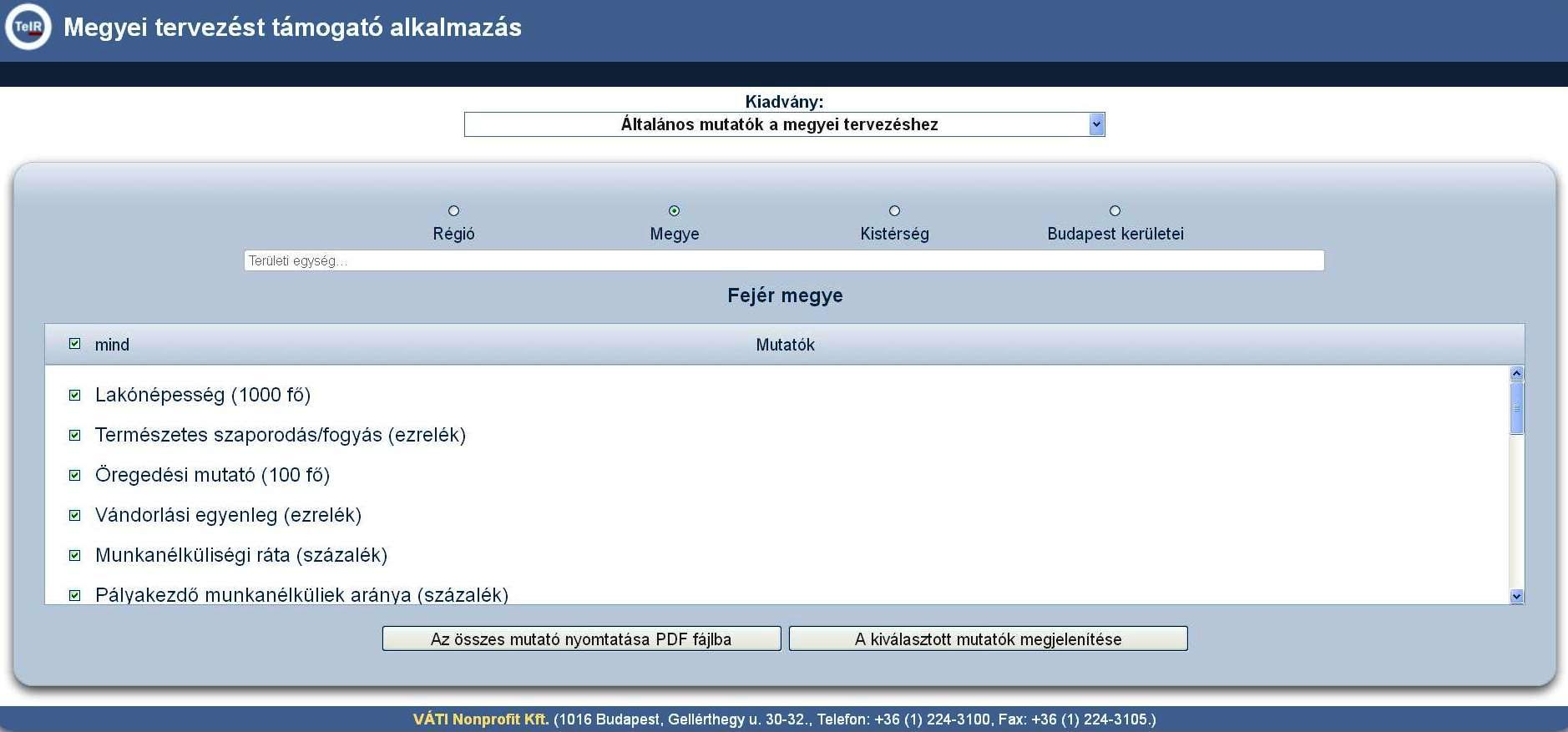This screenshot has height=732, width=1568.
Task: Click the VÁTI Nonprofit Kft. footer link
Action: tap(481, 719)
